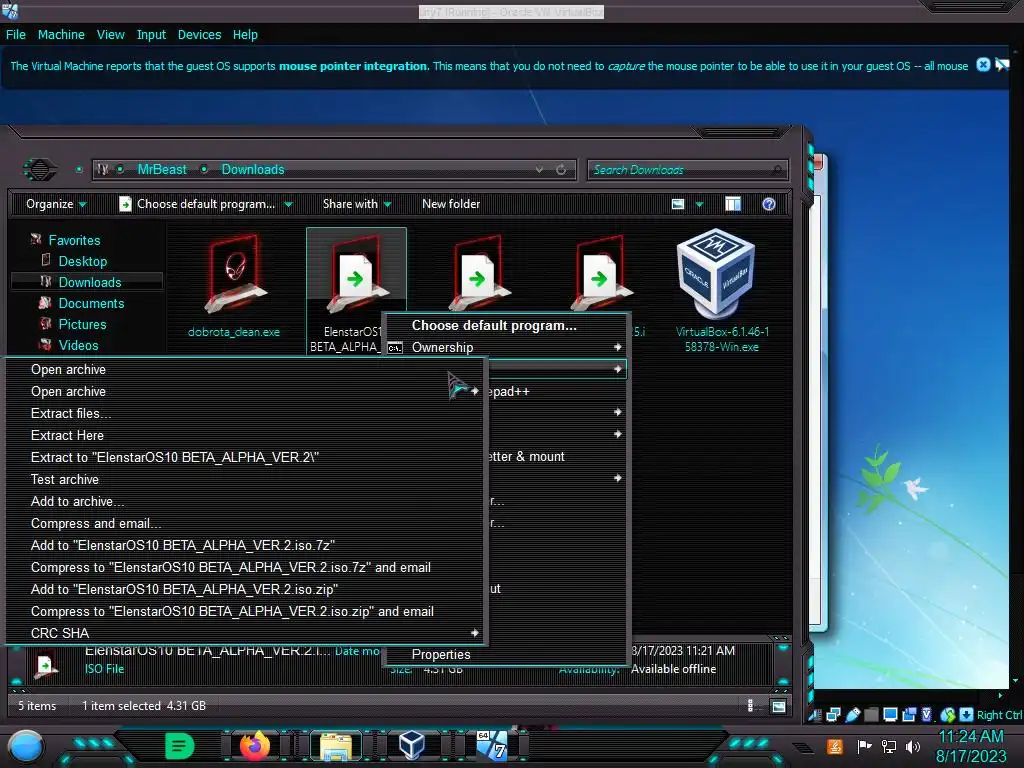1024x768 pixels.
Task: Click Choose default program in the context menu
Action: [x=494, y=325]
